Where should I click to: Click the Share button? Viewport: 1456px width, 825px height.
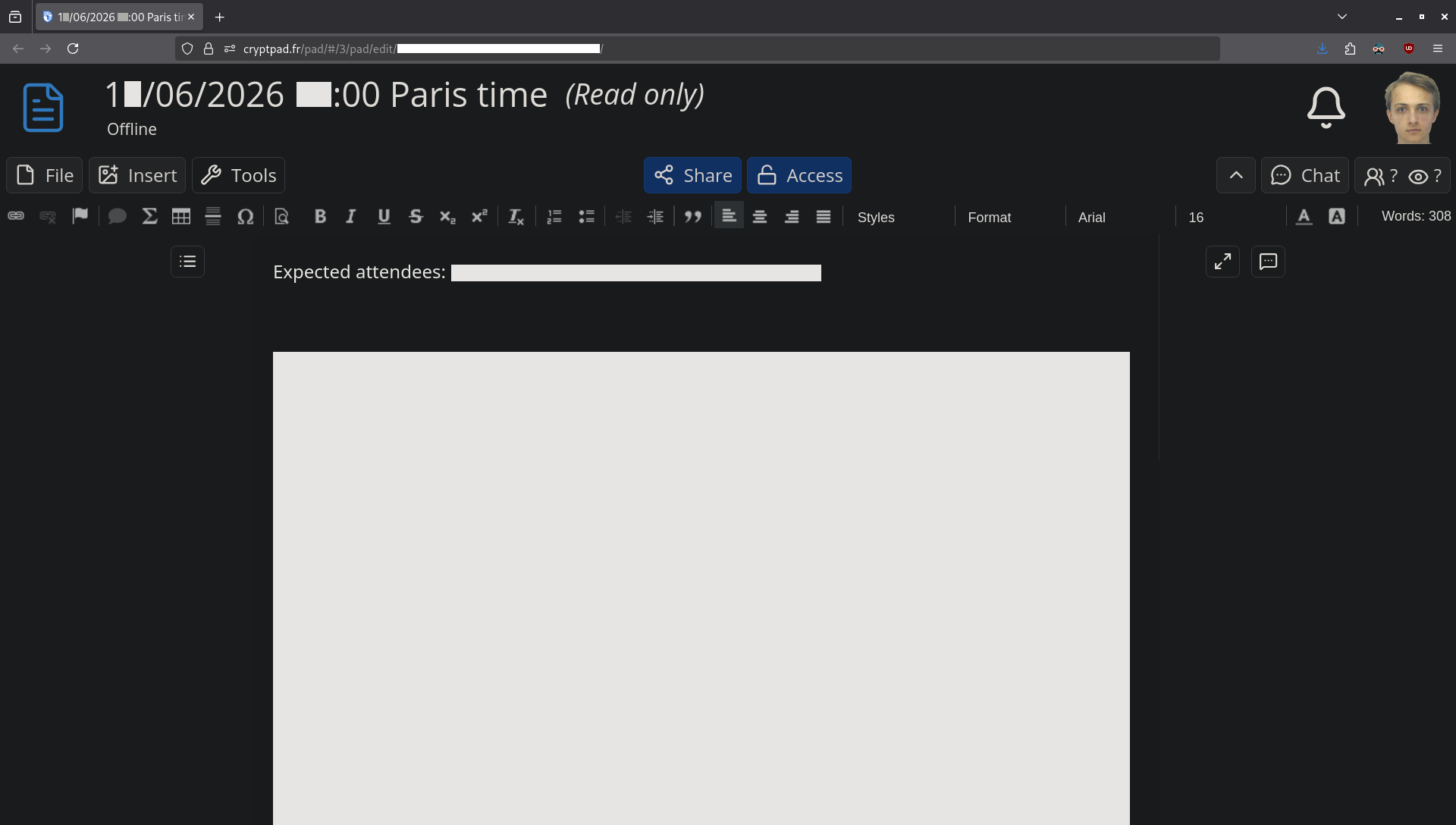click(692, 175)
